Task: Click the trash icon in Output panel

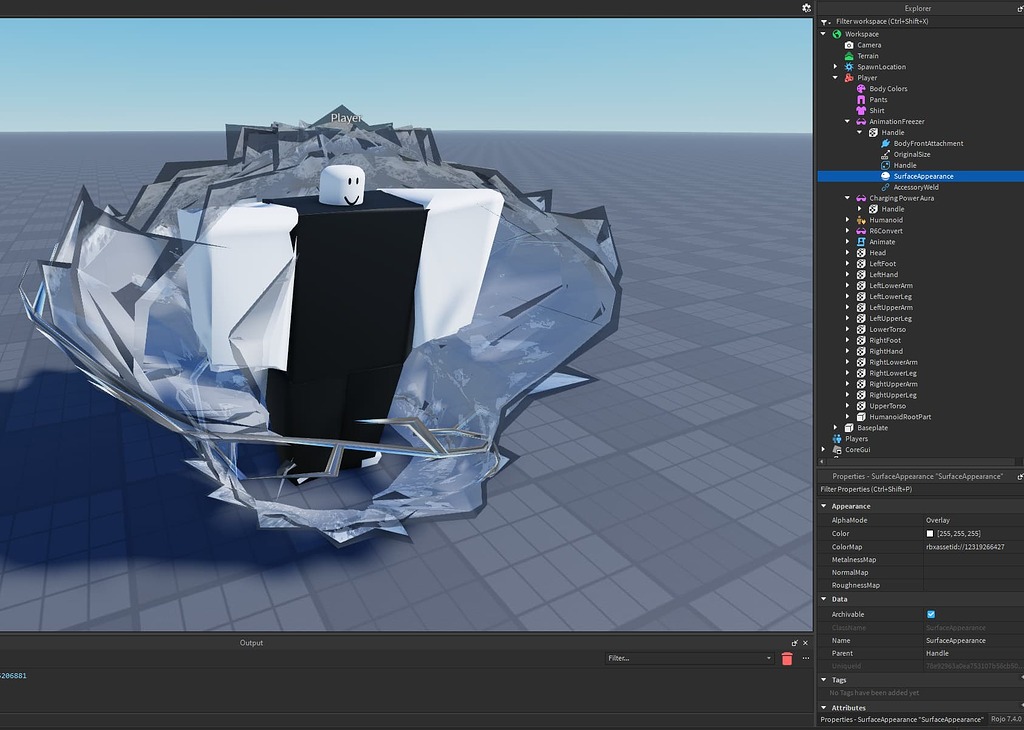Action: click(786, 658)
